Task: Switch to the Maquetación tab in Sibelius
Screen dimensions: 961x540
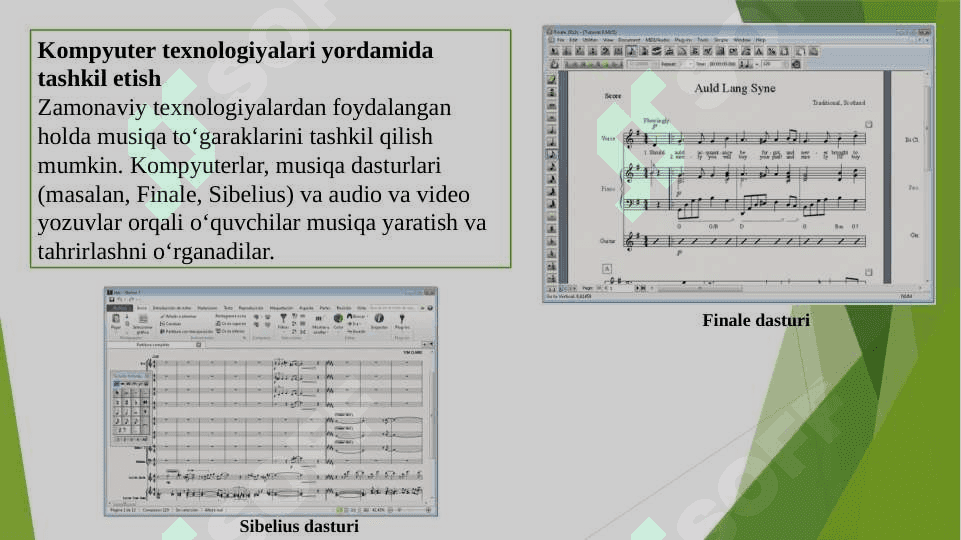Action: tap(281, 308)
